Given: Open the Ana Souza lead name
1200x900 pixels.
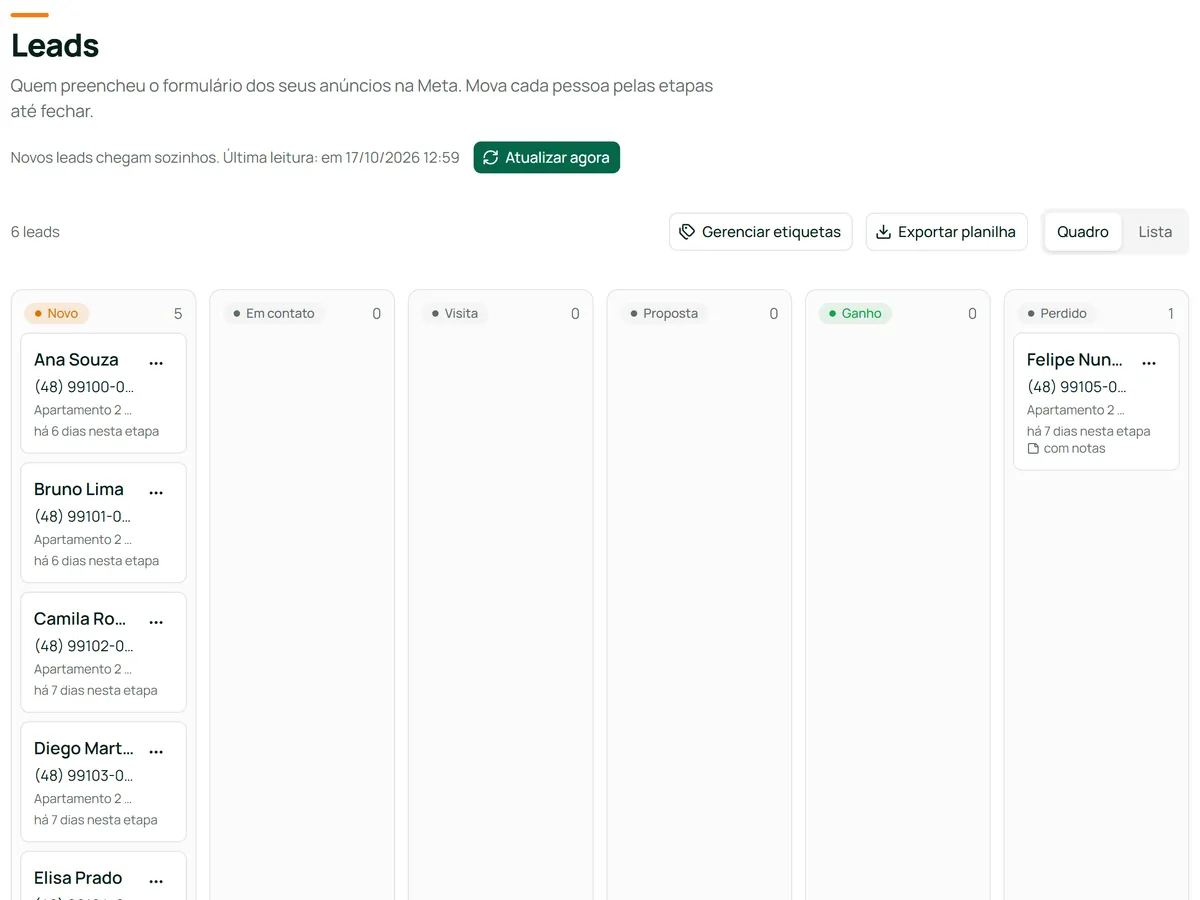Looking at the screenshot, I should point(76,360).
